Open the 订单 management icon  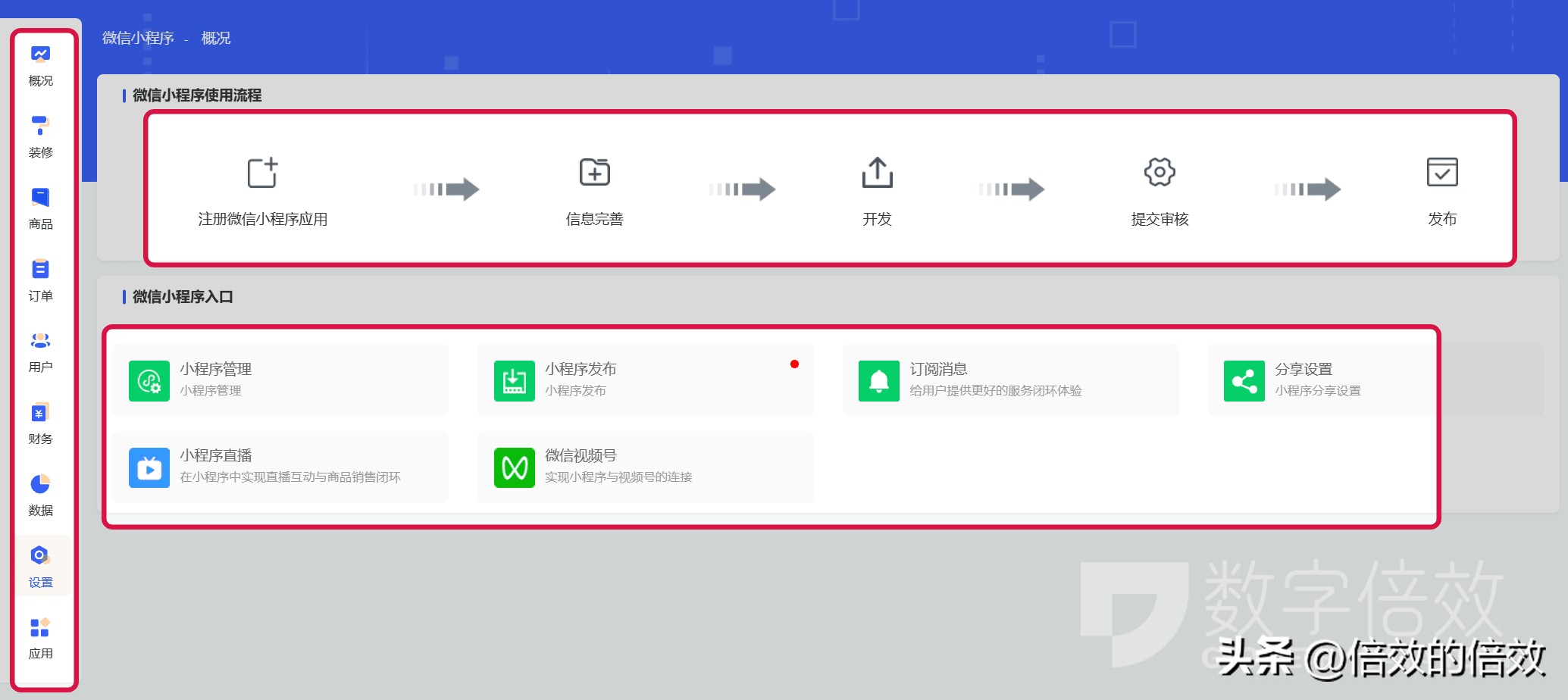tap(39, 268)
